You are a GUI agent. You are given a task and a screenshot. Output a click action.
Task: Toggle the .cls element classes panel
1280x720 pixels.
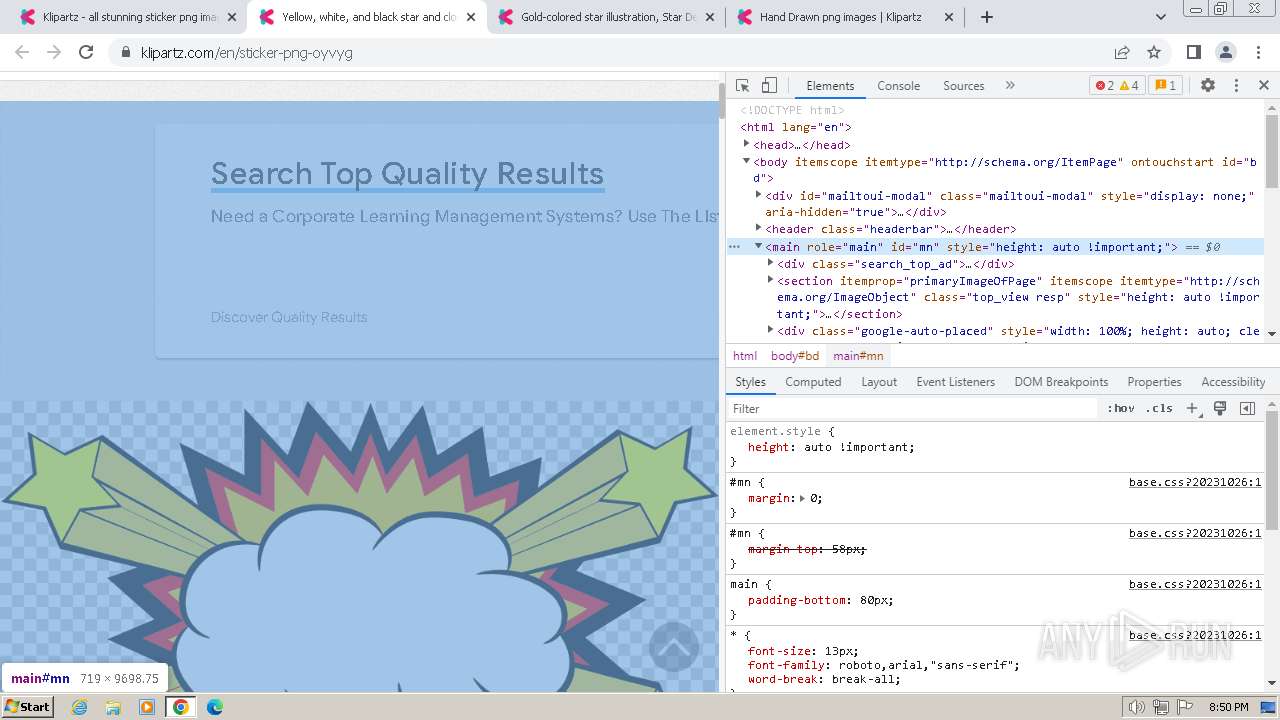click(x=1159, y=408)
